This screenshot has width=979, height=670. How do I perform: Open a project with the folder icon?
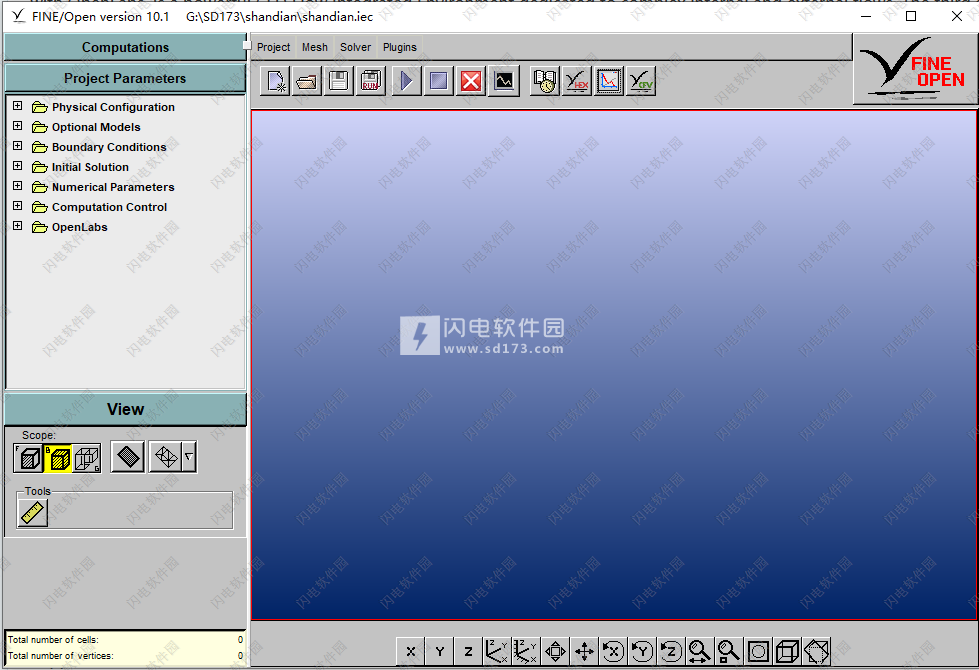(x=307, y=81)
